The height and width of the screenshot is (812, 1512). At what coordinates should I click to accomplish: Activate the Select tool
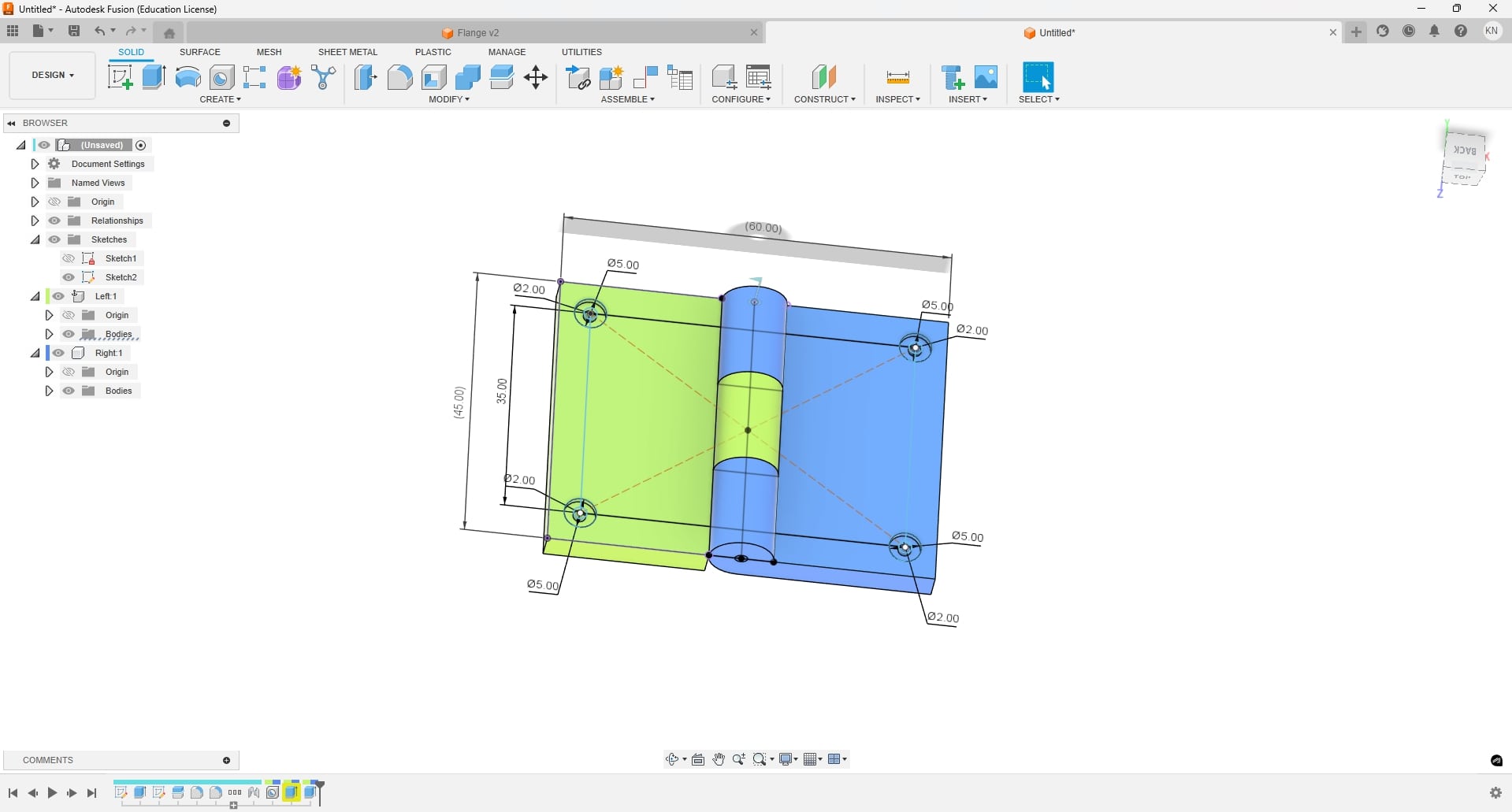pyautogui.click(x=1038, y=77)
